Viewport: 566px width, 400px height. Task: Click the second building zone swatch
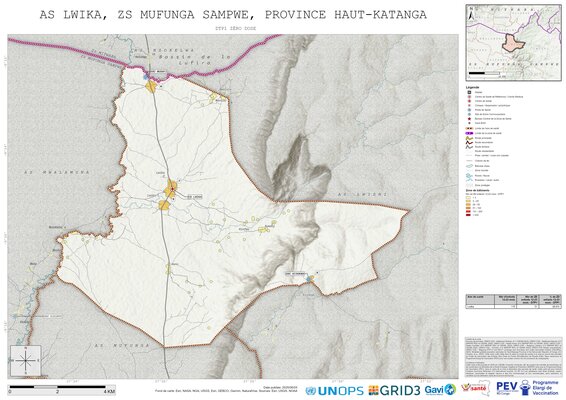(x=468, y=201)
